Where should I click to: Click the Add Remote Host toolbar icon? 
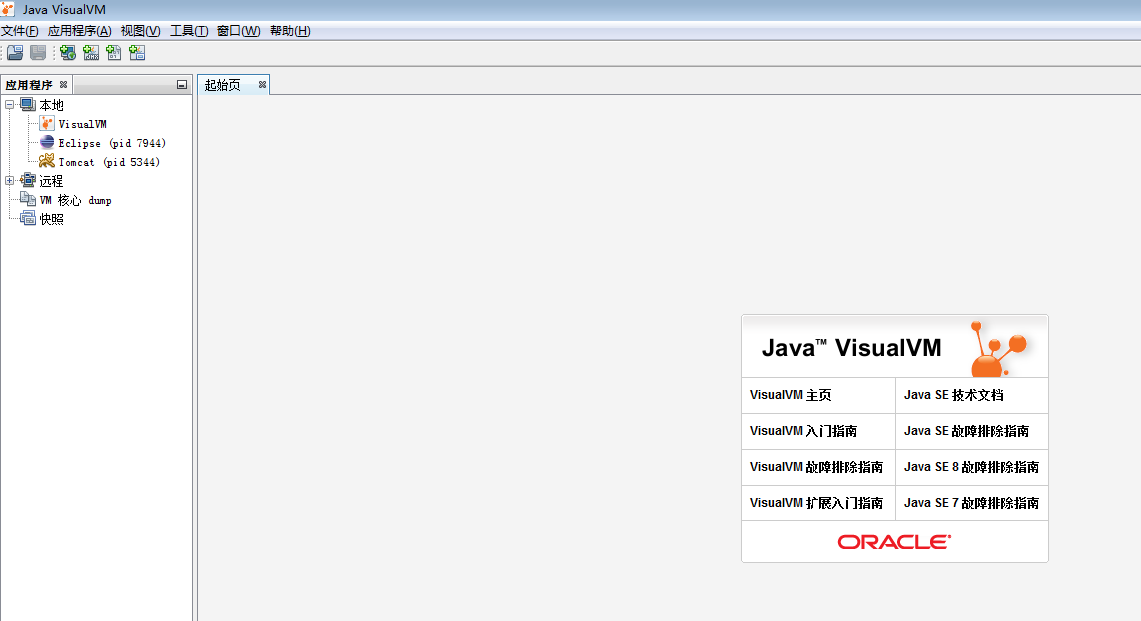tap(68, 53)
